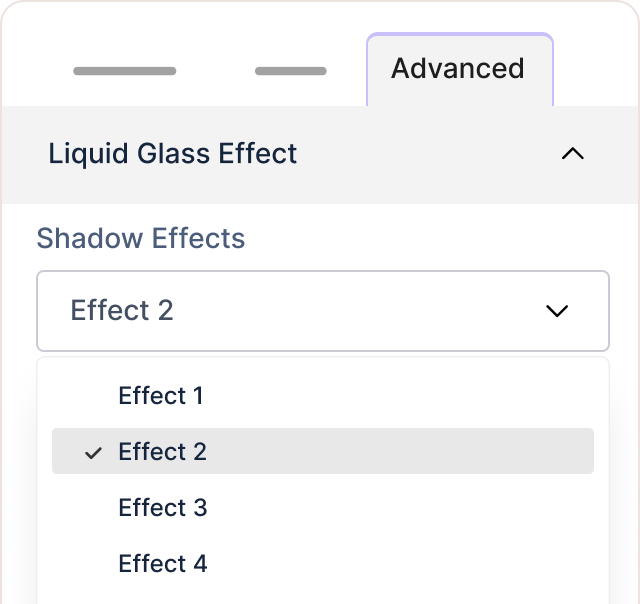
Task: Click selected value text in Shadow Effects box
Action: point(122,311)
